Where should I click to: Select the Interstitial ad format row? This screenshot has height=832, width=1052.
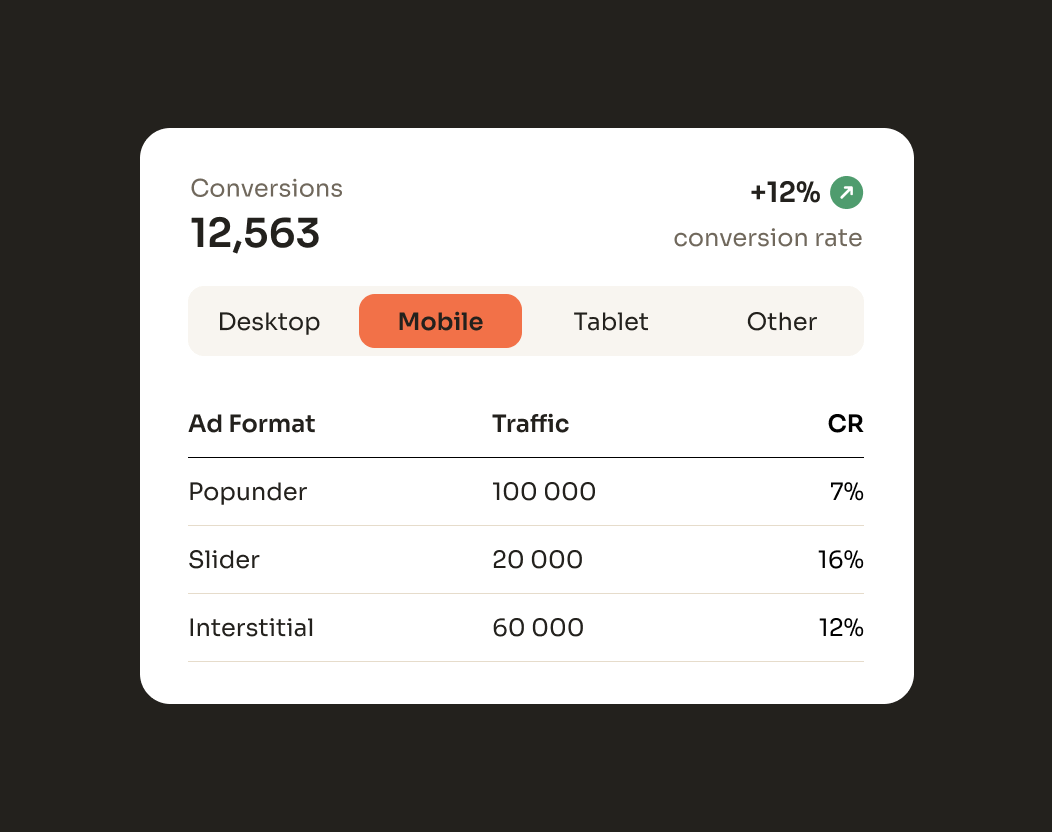[x=251, y=628]
